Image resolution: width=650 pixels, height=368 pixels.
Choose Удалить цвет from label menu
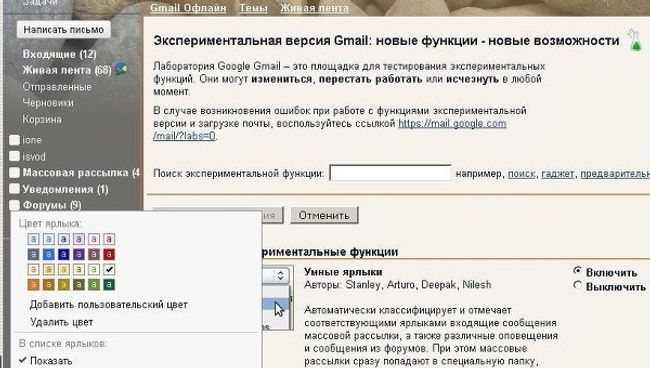coord(61,322)
